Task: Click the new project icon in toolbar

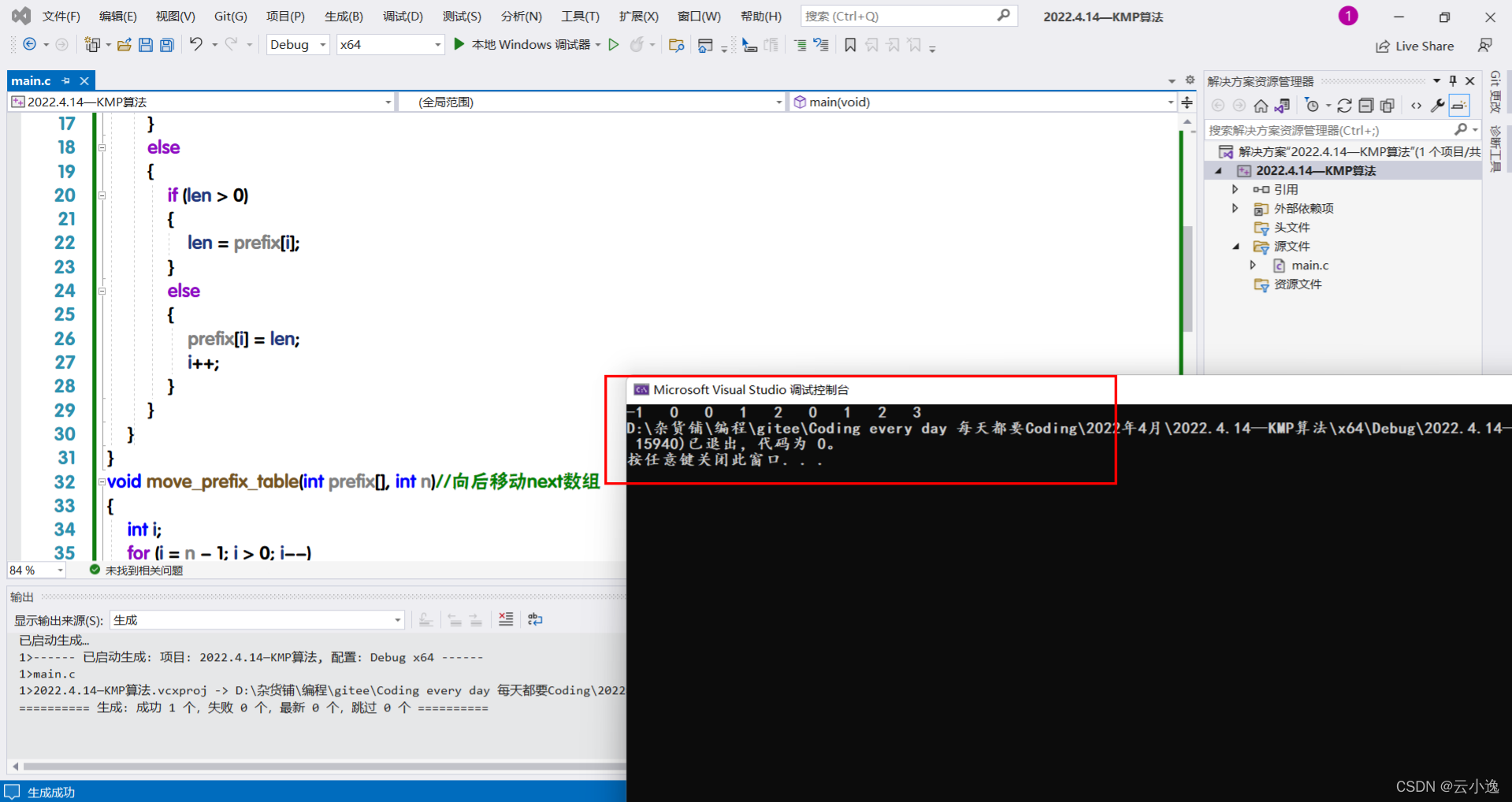Action: 92,45
